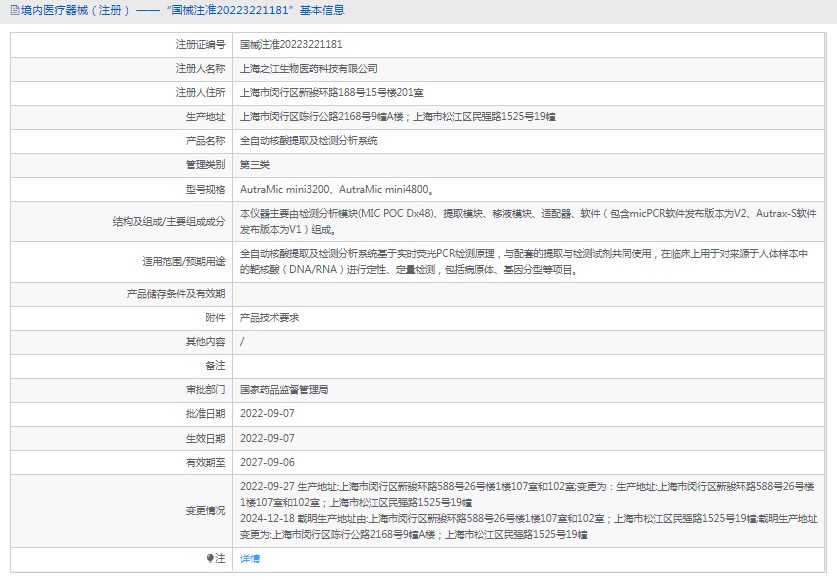Click the 注册人住所 address value
The width and height of the screenshot is (837, 580).
point(324,93)
